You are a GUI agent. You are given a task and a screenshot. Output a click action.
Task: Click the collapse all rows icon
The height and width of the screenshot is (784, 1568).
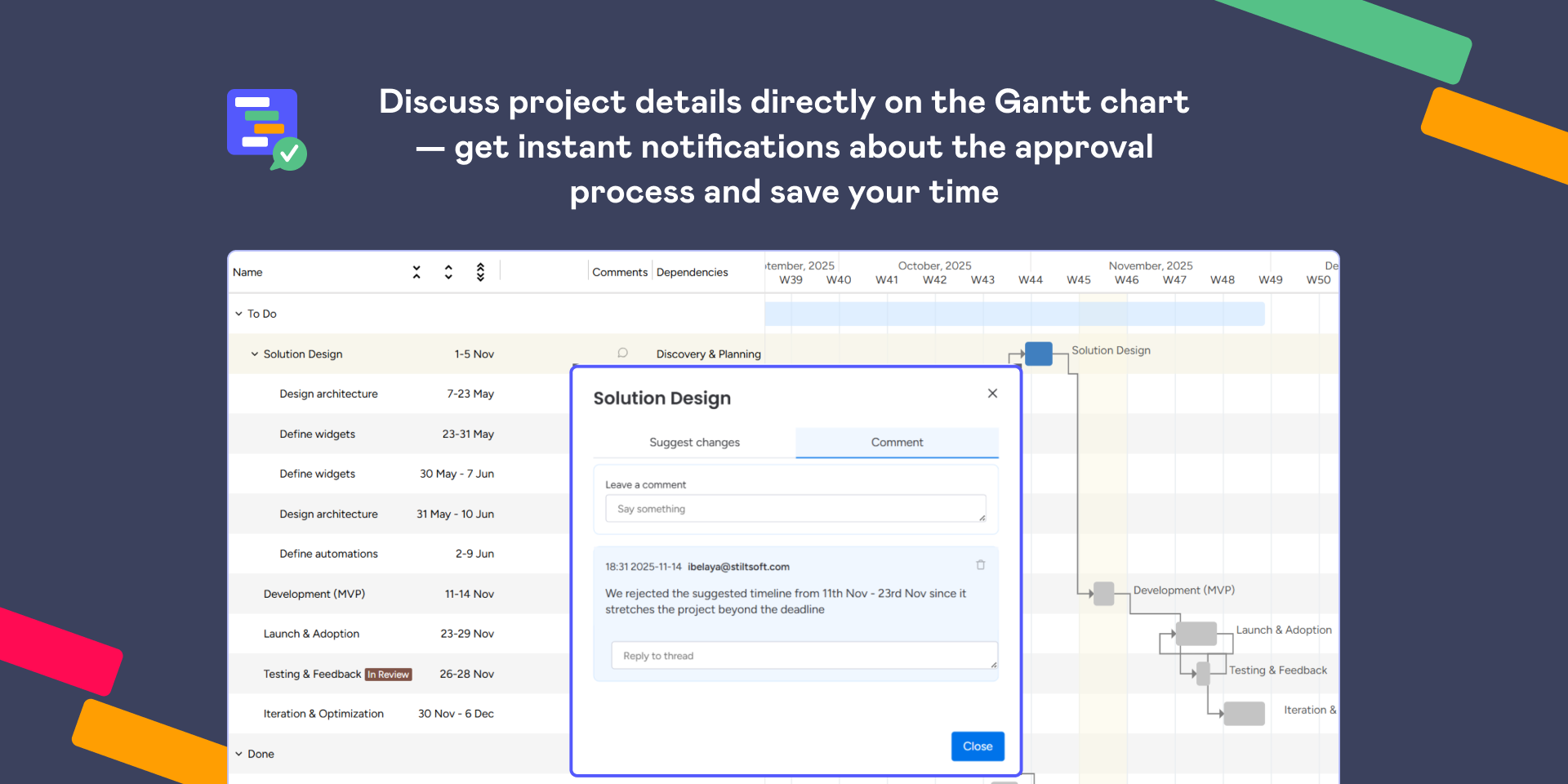(x=416, y=272)
